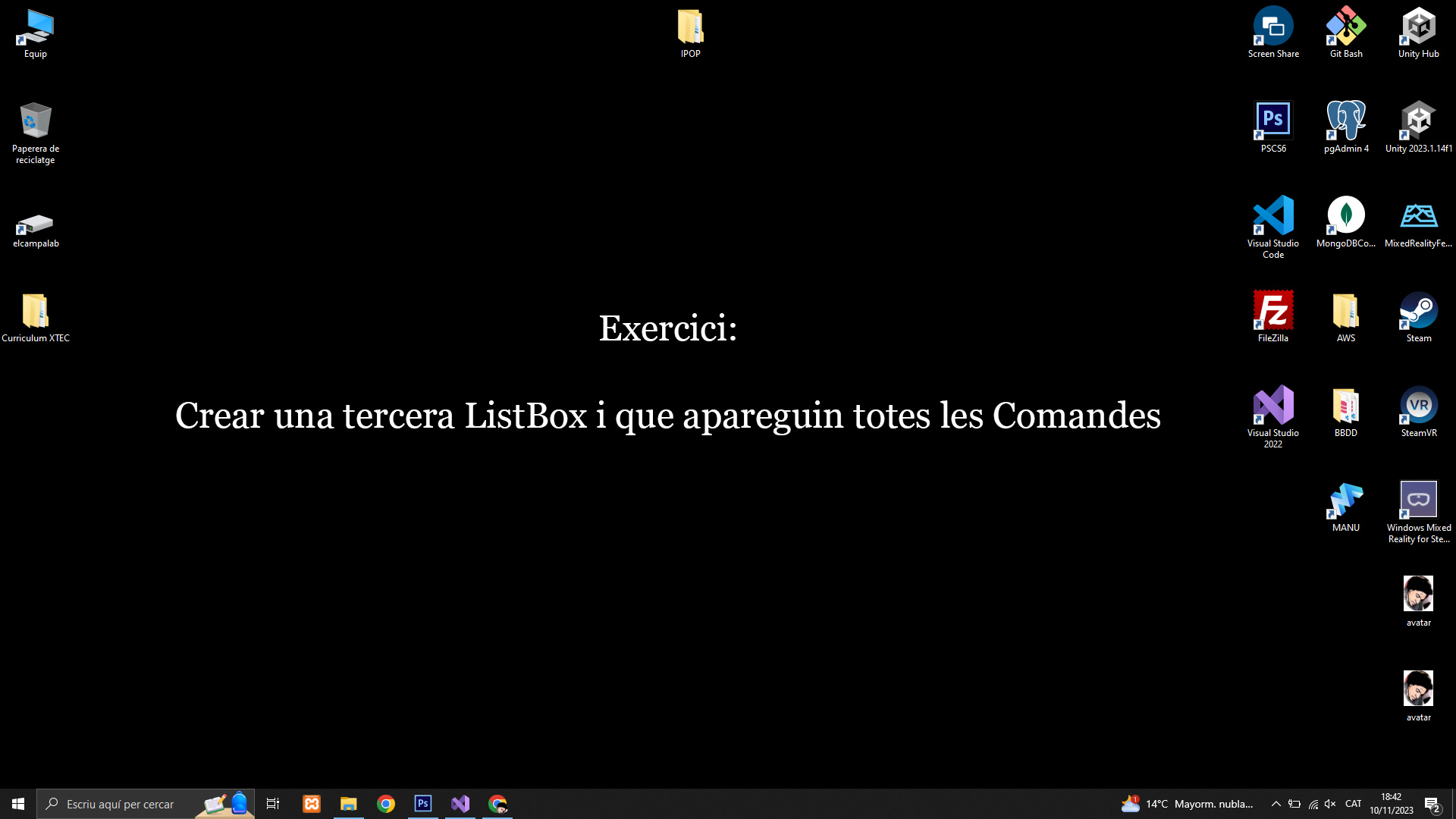Select the Steam desktop shortcut

(1418, 311)
